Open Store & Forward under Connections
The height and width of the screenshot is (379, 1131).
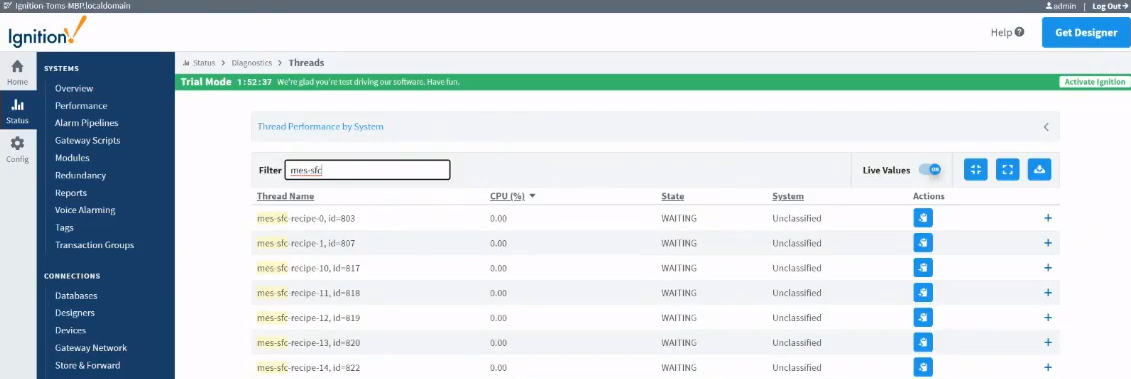(88, 365)
